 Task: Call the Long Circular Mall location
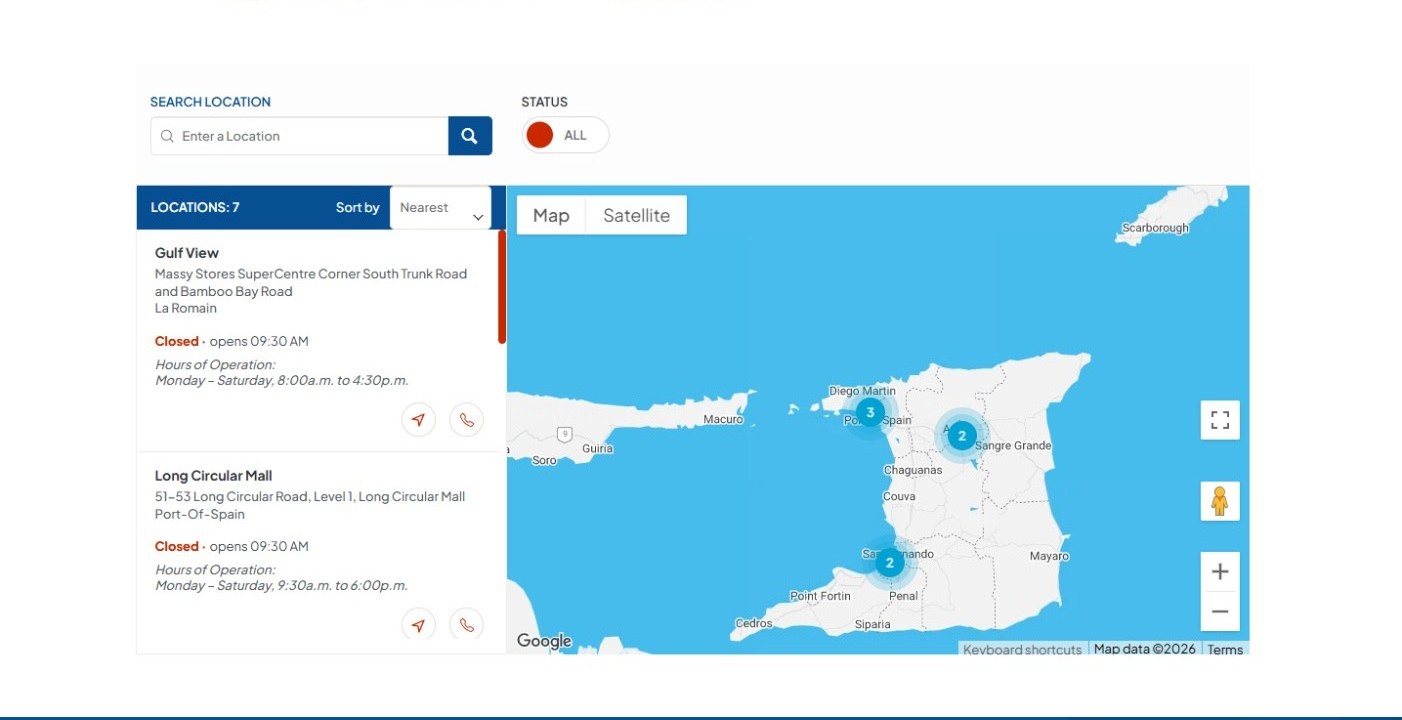click(467, 625)
